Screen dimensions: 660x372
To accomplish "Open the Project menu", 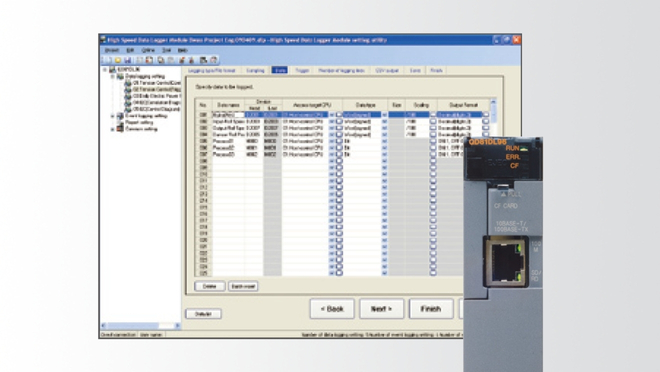I will 112,50.
